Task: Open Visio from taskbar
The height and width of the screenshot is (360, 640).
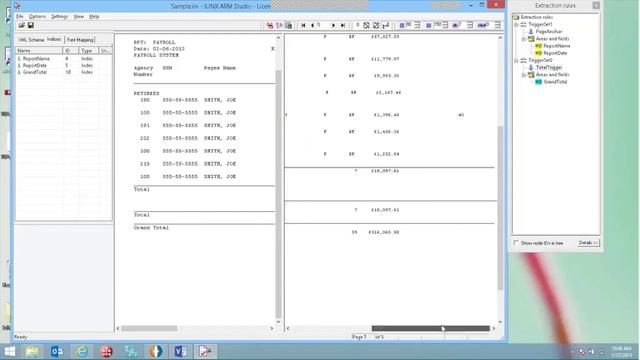Action: point(180,351)
